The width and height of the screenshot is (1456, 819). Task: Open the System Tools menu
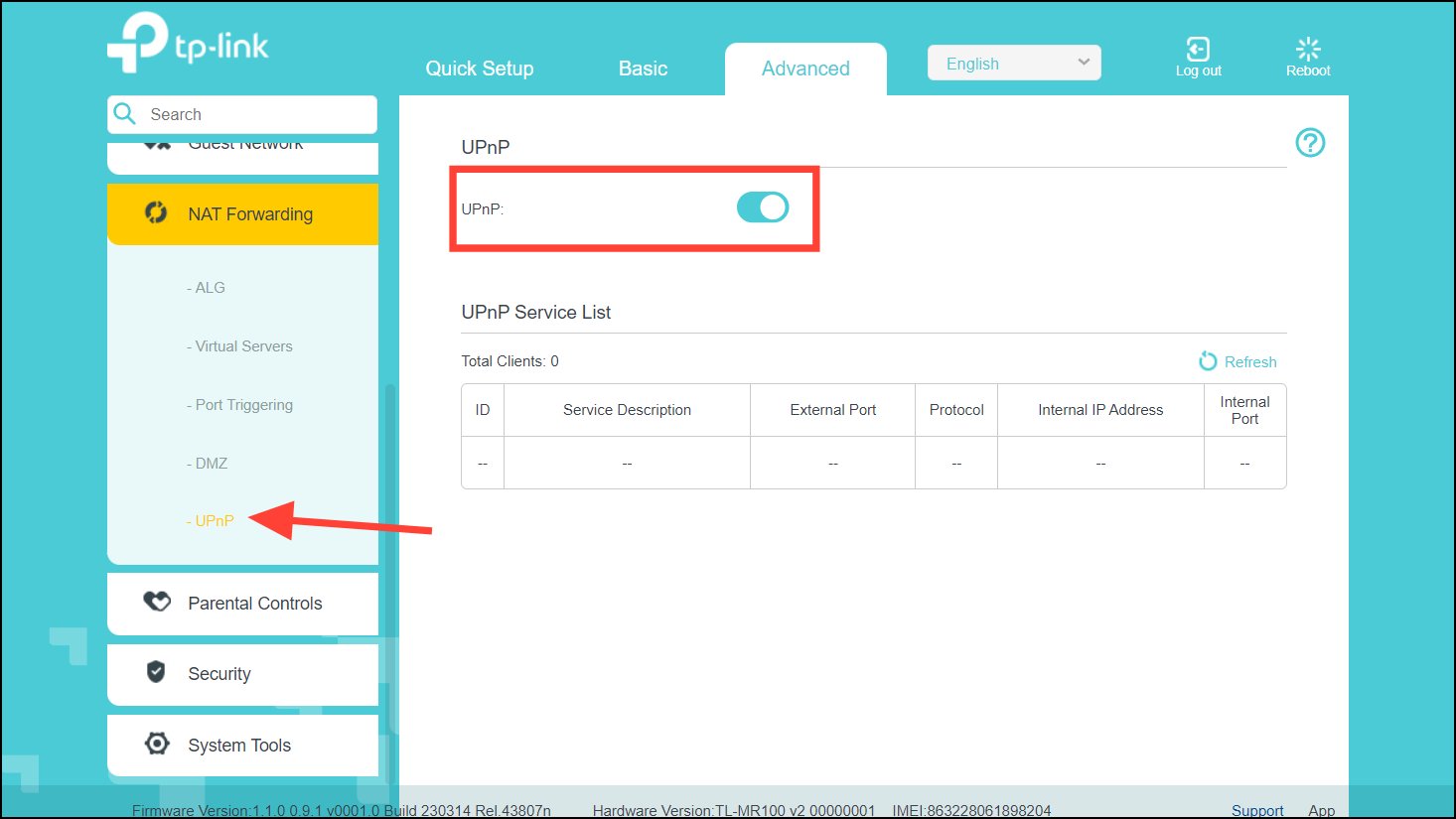point(242,746)
